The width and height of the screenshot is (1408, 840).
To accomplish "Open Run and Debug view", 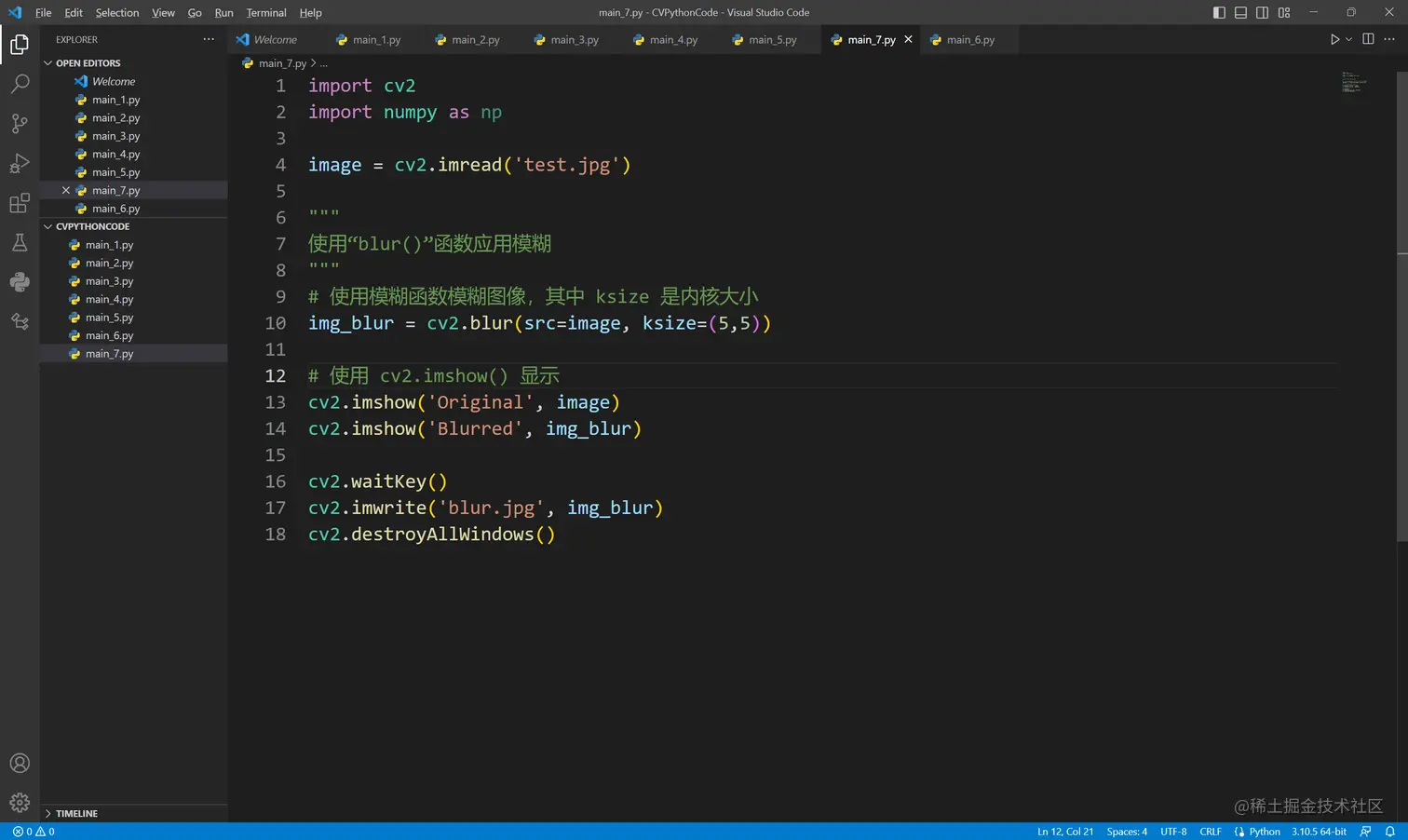I will pos(20,163).
